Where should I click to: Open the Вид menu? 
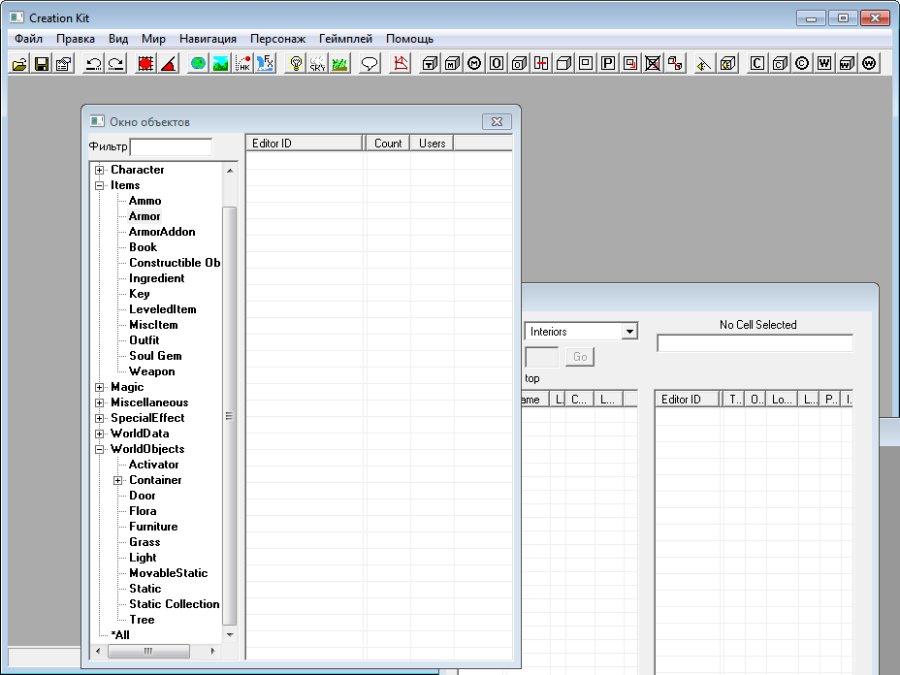coord(118,38)
